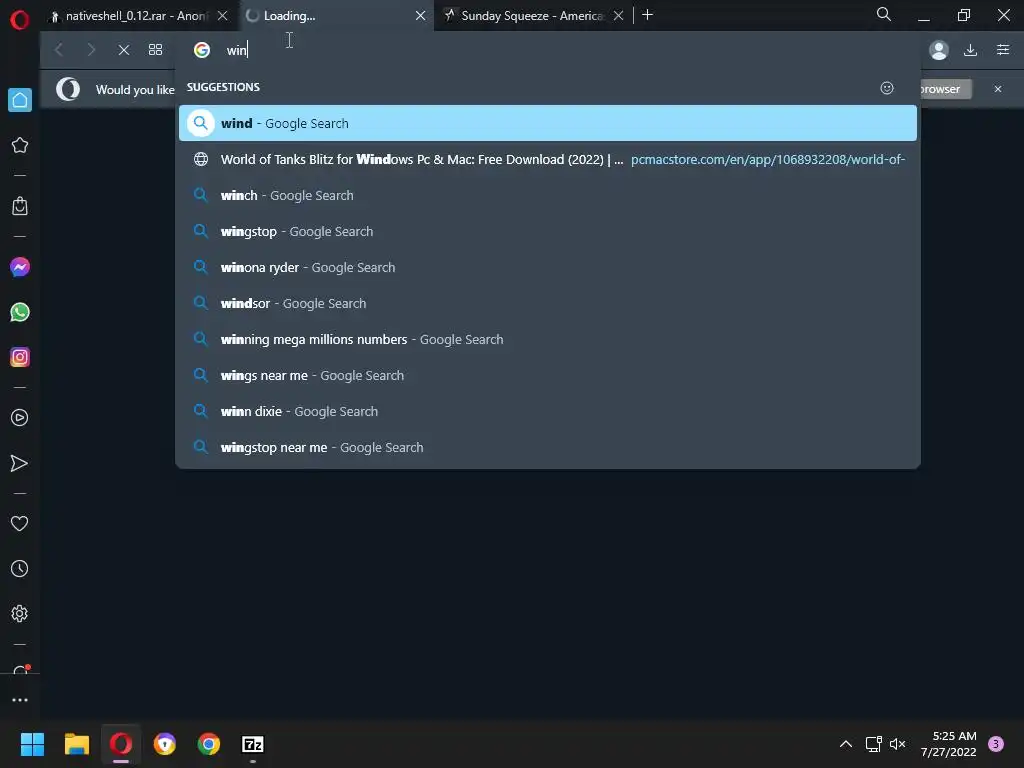
Task: Open My Flow send icon
Action: [20, 463]
